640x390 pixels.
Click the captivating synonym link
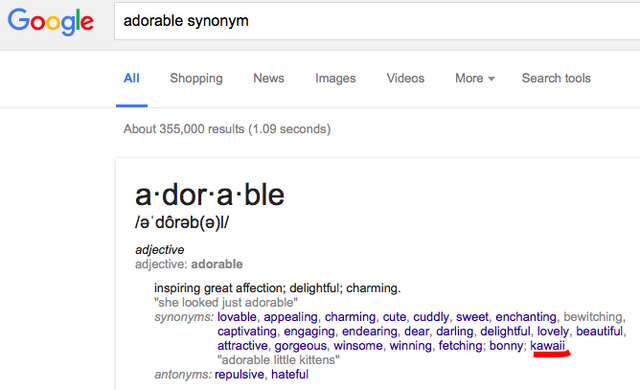point(247,331)
